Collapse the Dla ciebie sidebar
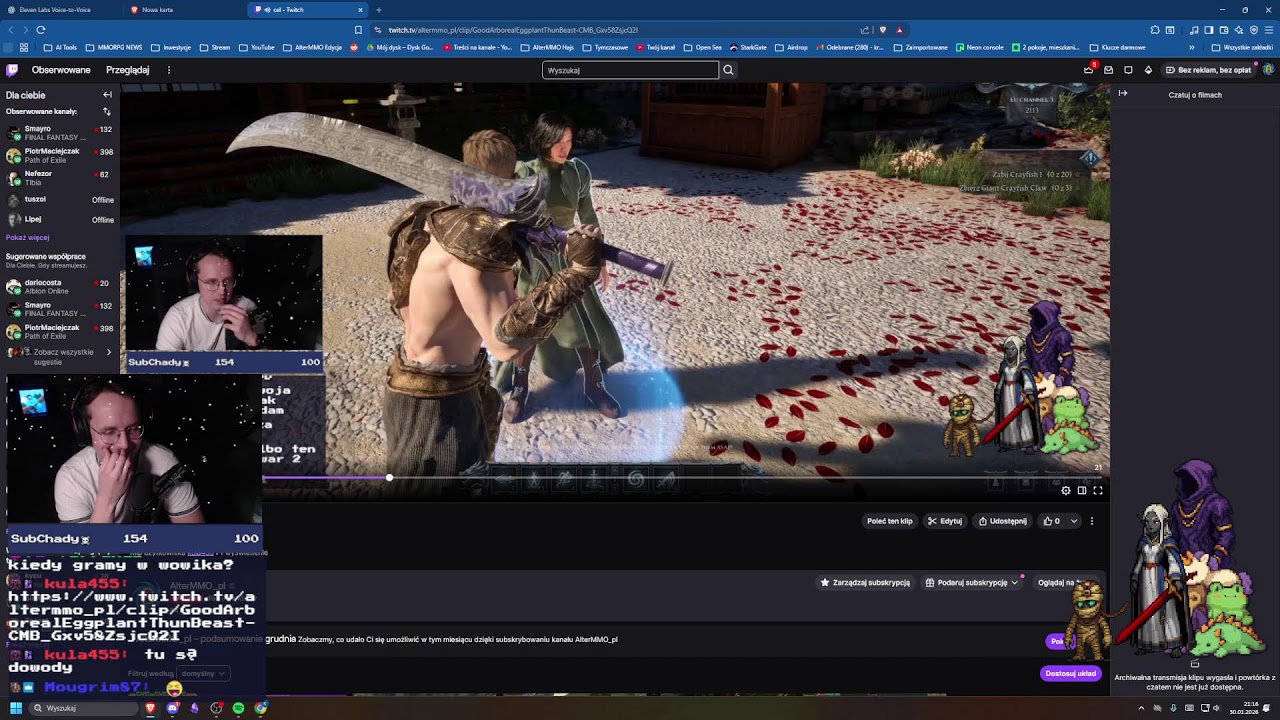 click(107, 95)
